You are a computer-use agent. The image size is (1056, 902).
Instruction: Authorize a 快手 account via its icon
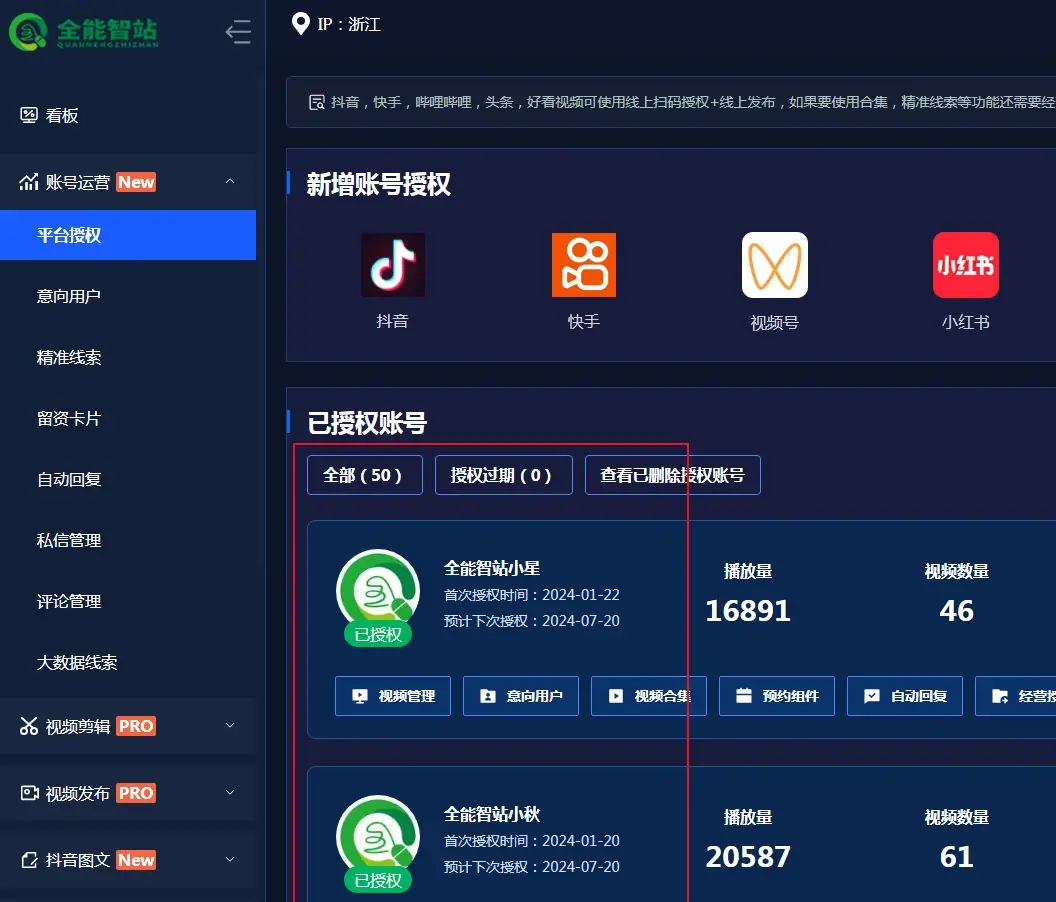coord(583,265)
